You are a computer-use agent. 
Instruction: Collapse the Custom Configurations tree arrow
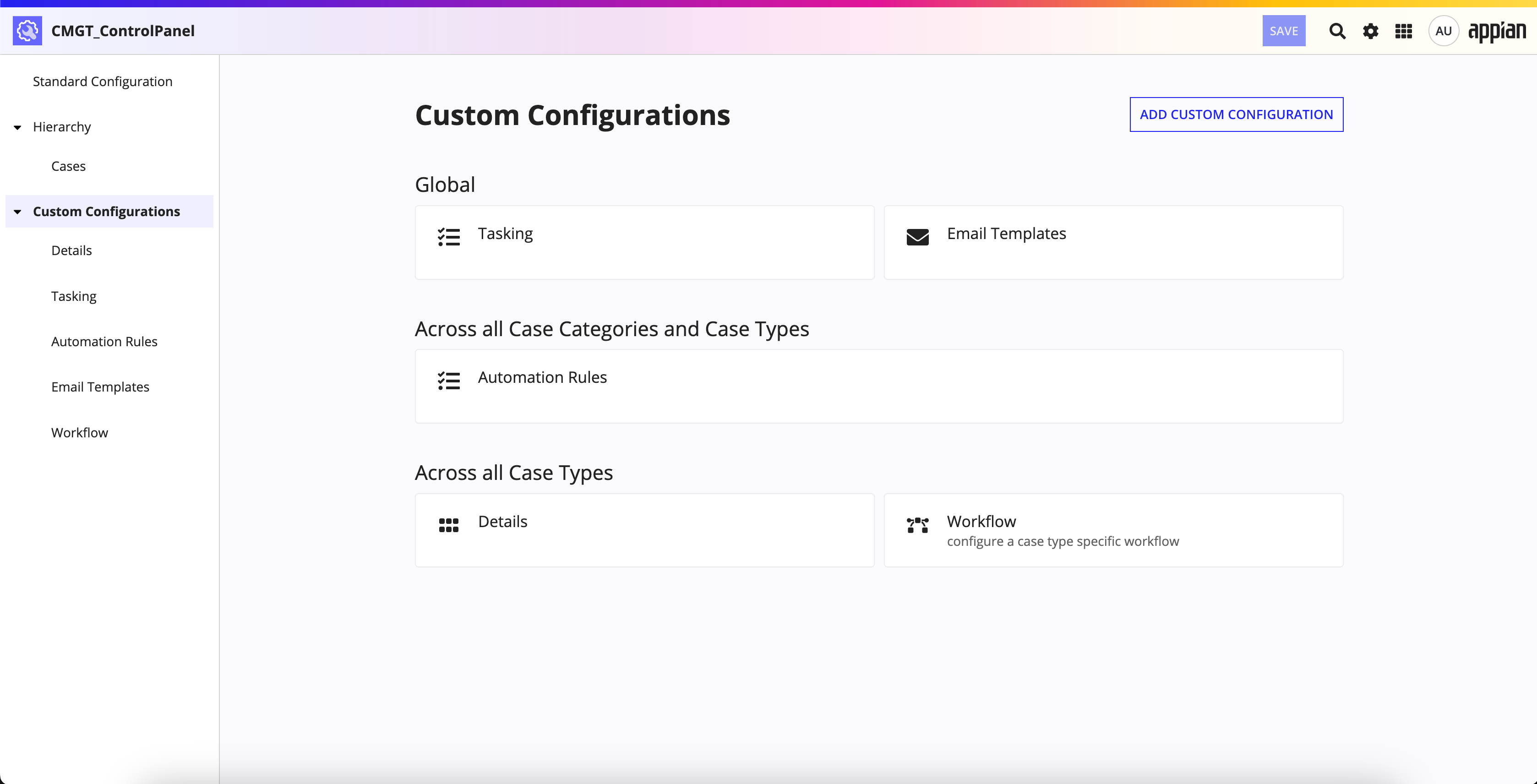(17, 212)
